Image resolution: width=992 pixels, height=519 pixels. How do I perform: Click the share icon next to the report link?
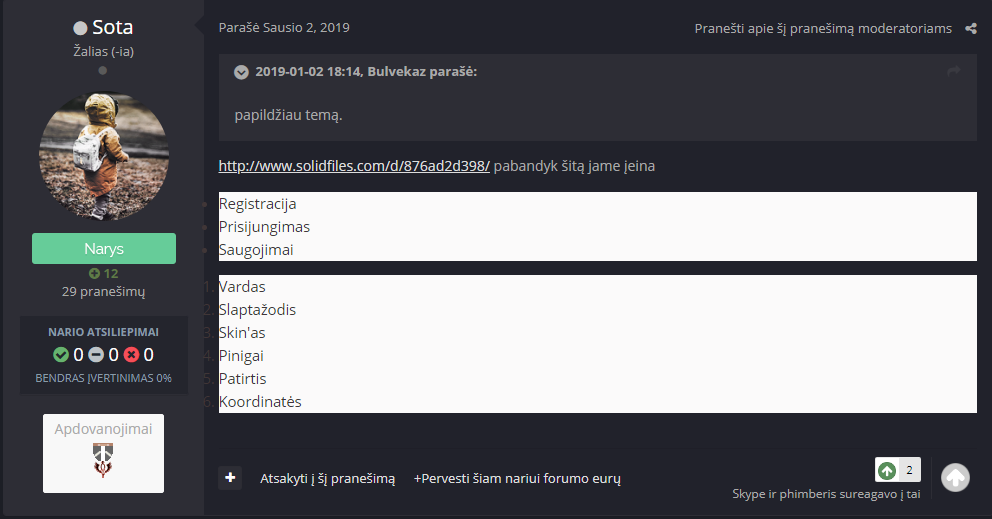pyautogui.click(x=970, y=28)
